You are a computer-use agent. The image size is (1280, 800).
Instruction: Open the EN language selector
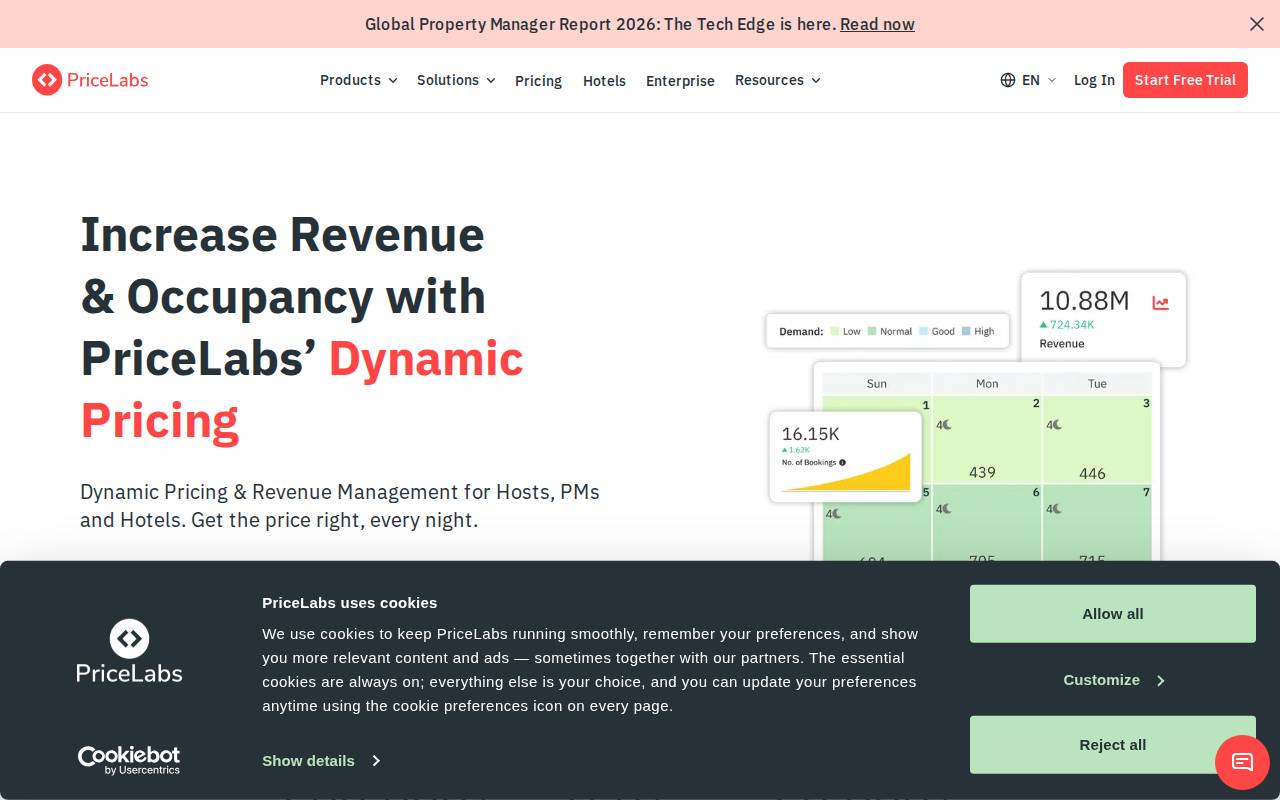pos(1038,80)
